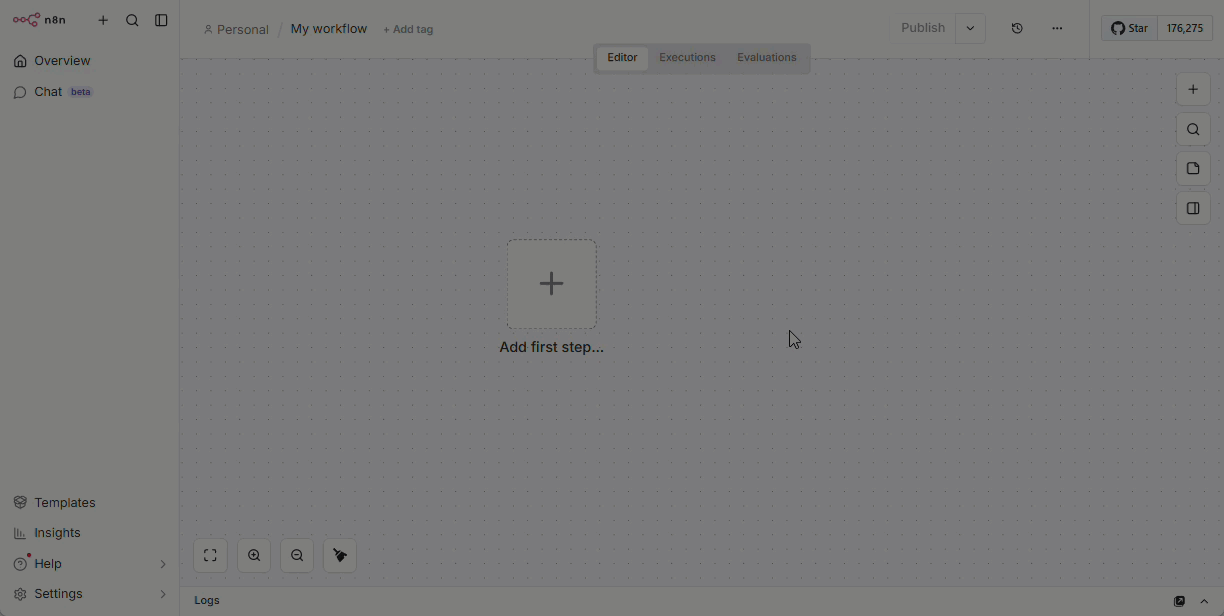The height and width of the screenshot is (616, 1224).
Task: Expand the Settings menu
Action: click(89, 594)
